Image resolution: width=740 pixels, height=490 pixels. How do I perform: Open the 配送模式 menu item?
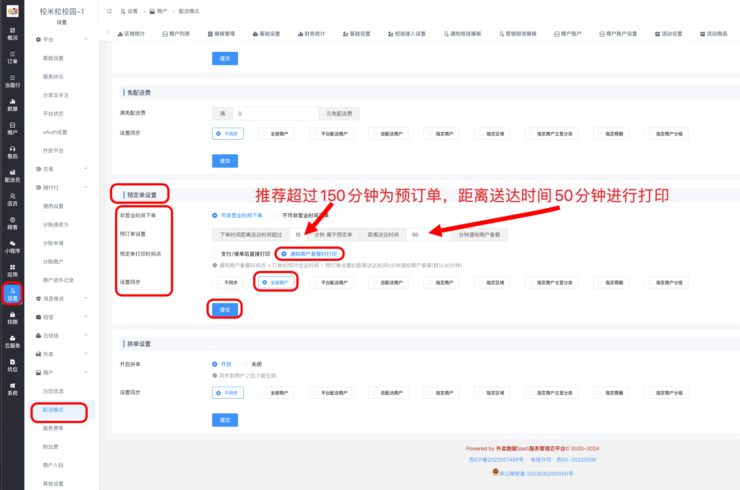pyautogui.click(x=53, y=410)
